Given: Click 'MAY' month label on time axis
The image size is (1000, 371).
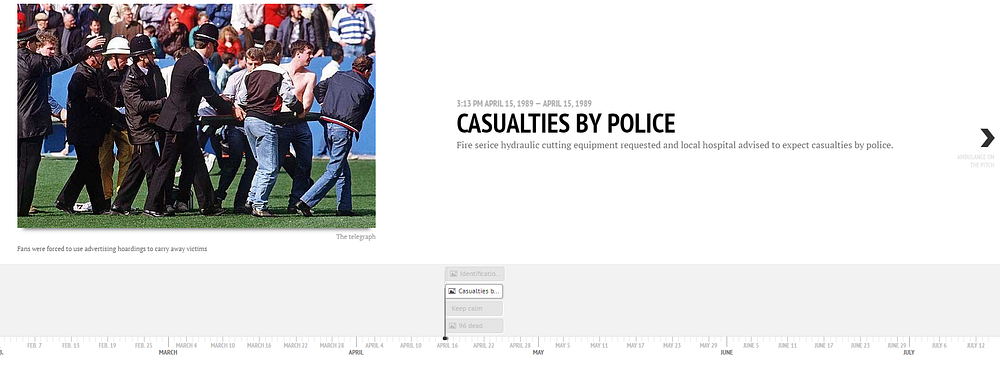Looking at the screenshot, I should 538,353.
